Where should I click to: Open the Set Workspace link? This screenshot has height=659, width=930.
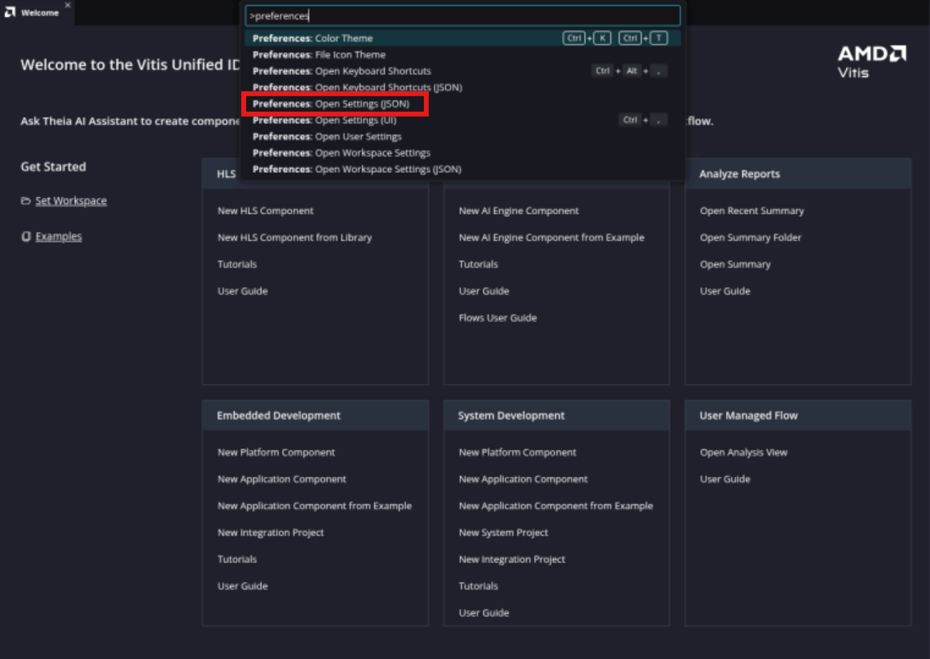(x=71, y=200)
